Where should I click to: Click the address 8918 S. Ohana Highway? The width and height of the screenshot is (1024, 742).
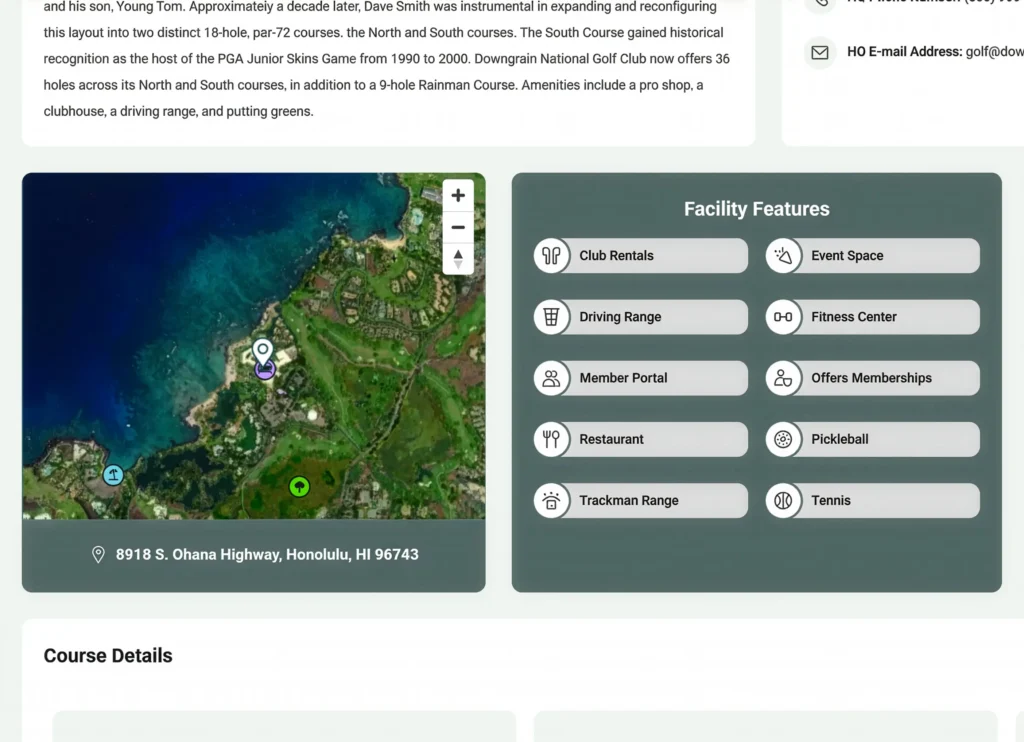(x=267, y=554)
